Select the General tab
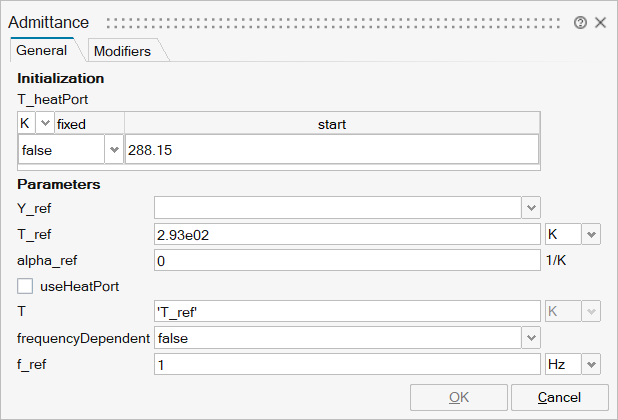Image resolution: width=618 pixels, height=420 pixels. 41,50
